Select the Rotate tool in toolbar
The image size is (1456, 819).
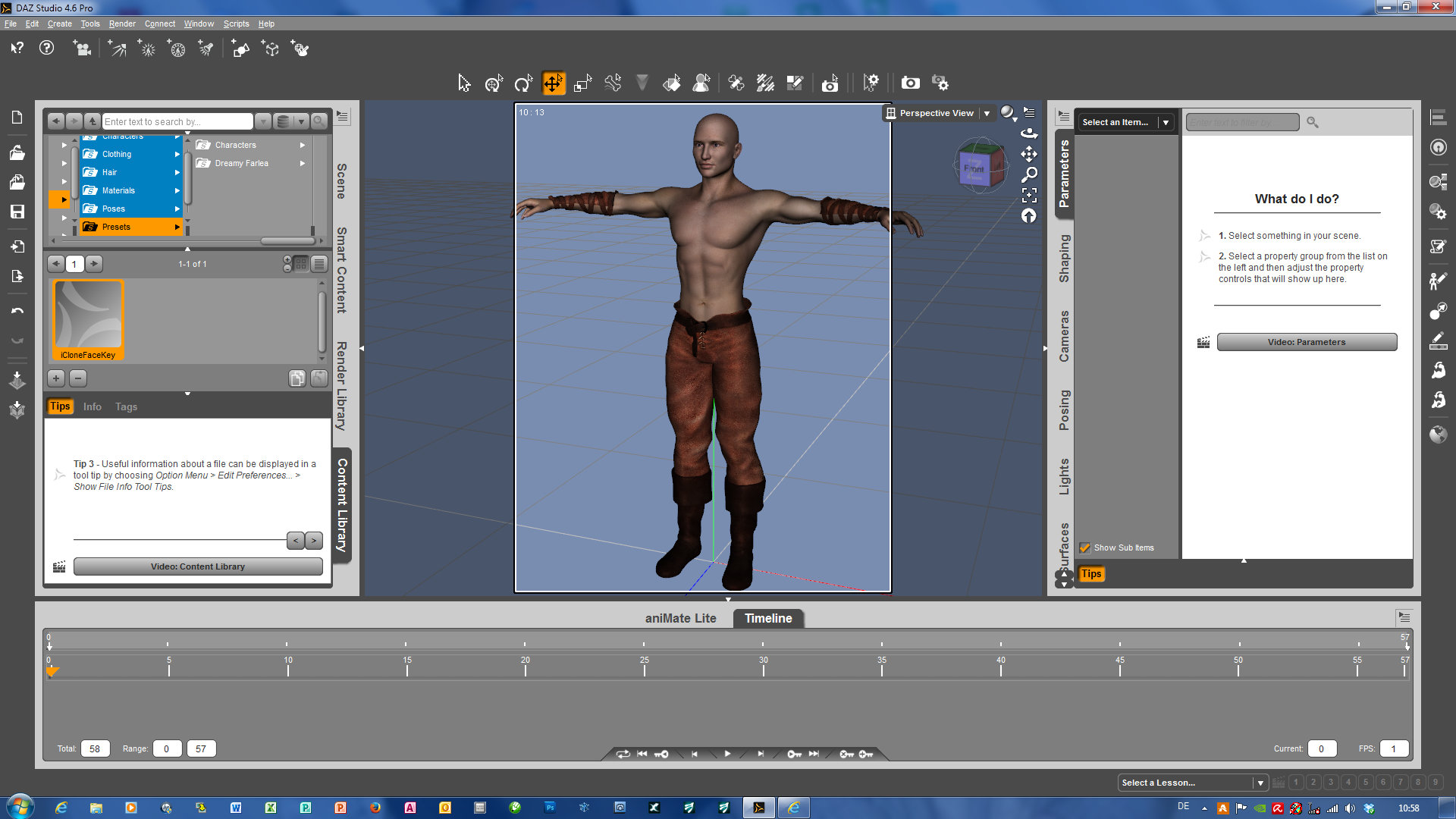pyautogui.click(x=523, y=83)
